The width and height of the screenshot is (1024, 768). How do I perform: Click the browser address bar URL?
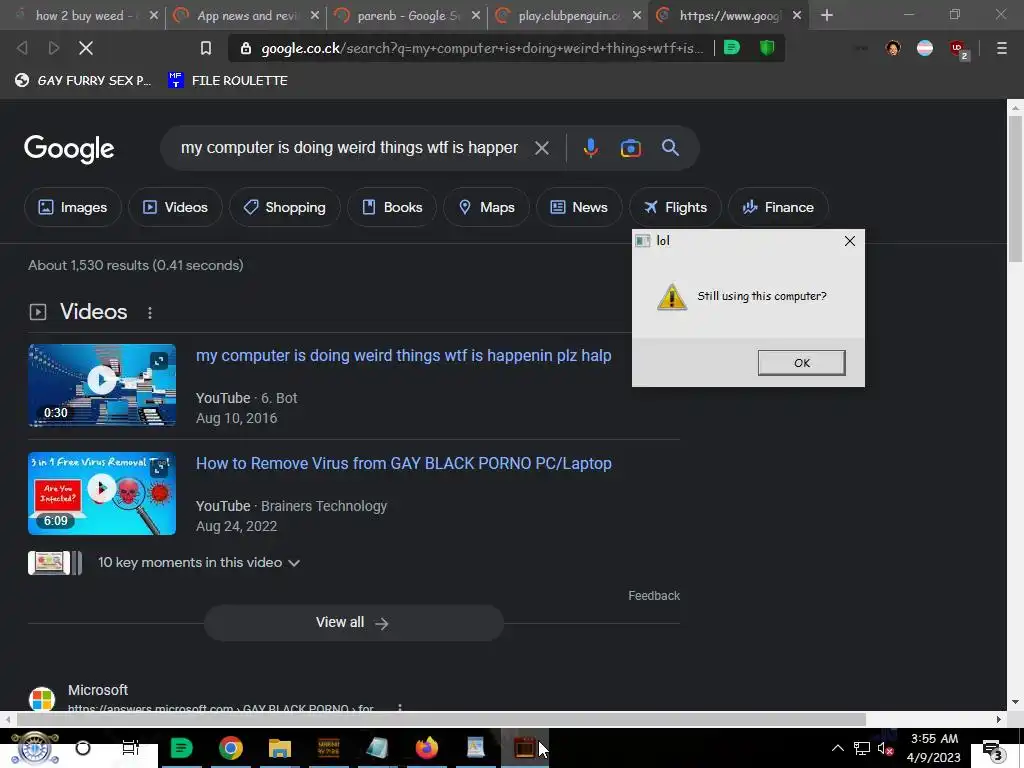(x=482, y=48)
